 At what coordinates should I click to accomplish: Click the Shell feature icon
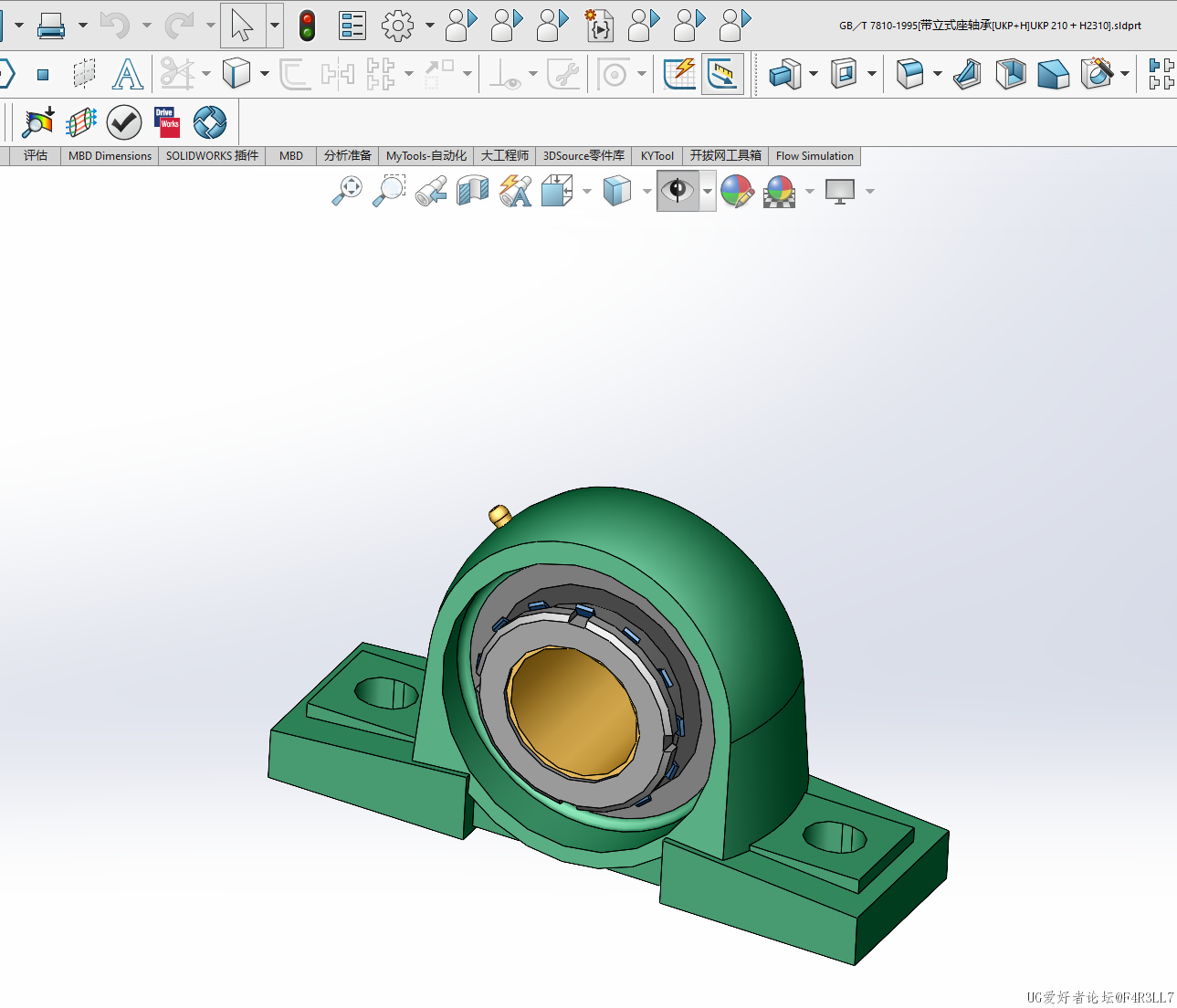1010,74
